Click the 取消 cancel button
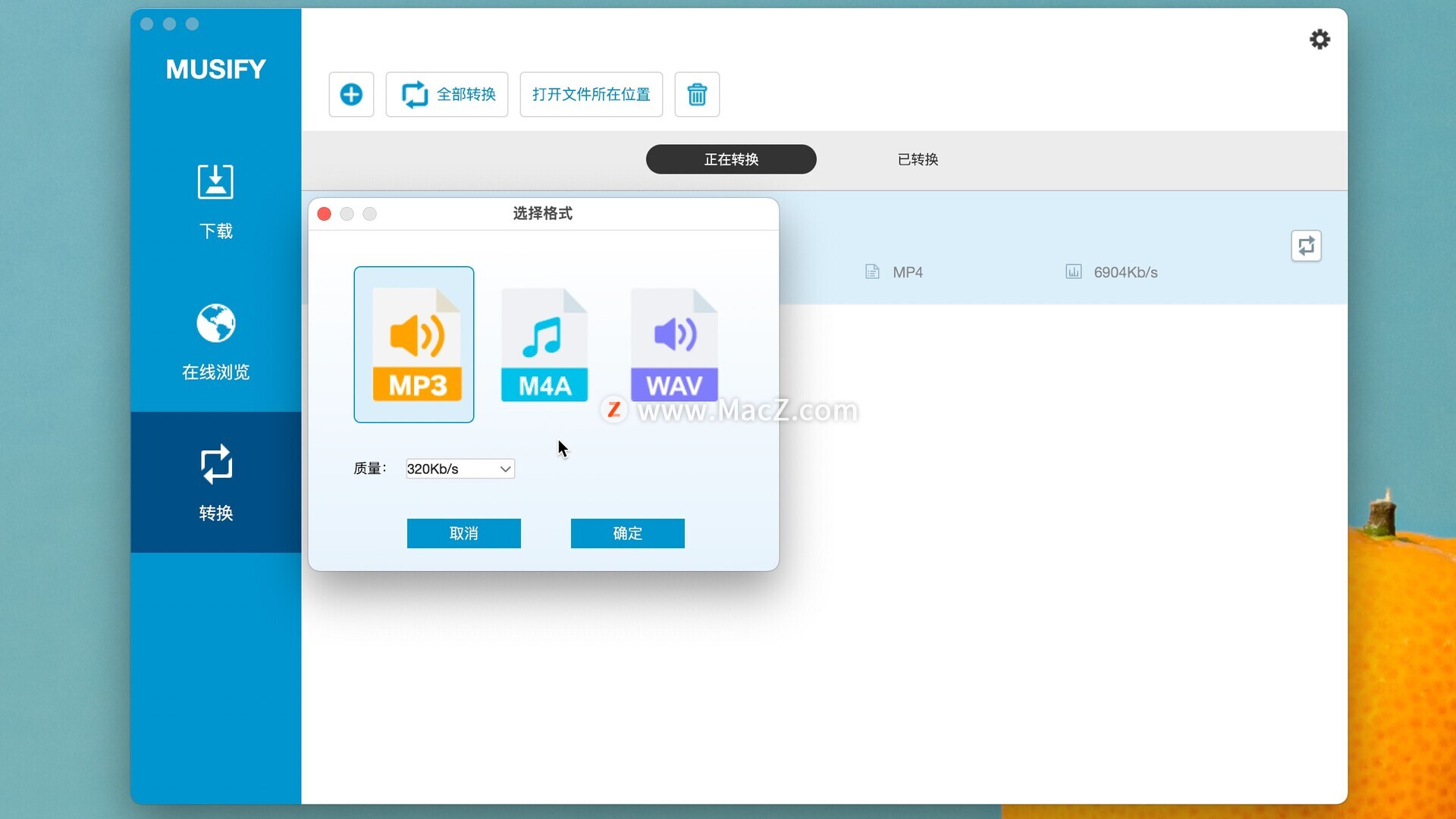The height and width of the screenshot is (819, 1456). point(464,533)
